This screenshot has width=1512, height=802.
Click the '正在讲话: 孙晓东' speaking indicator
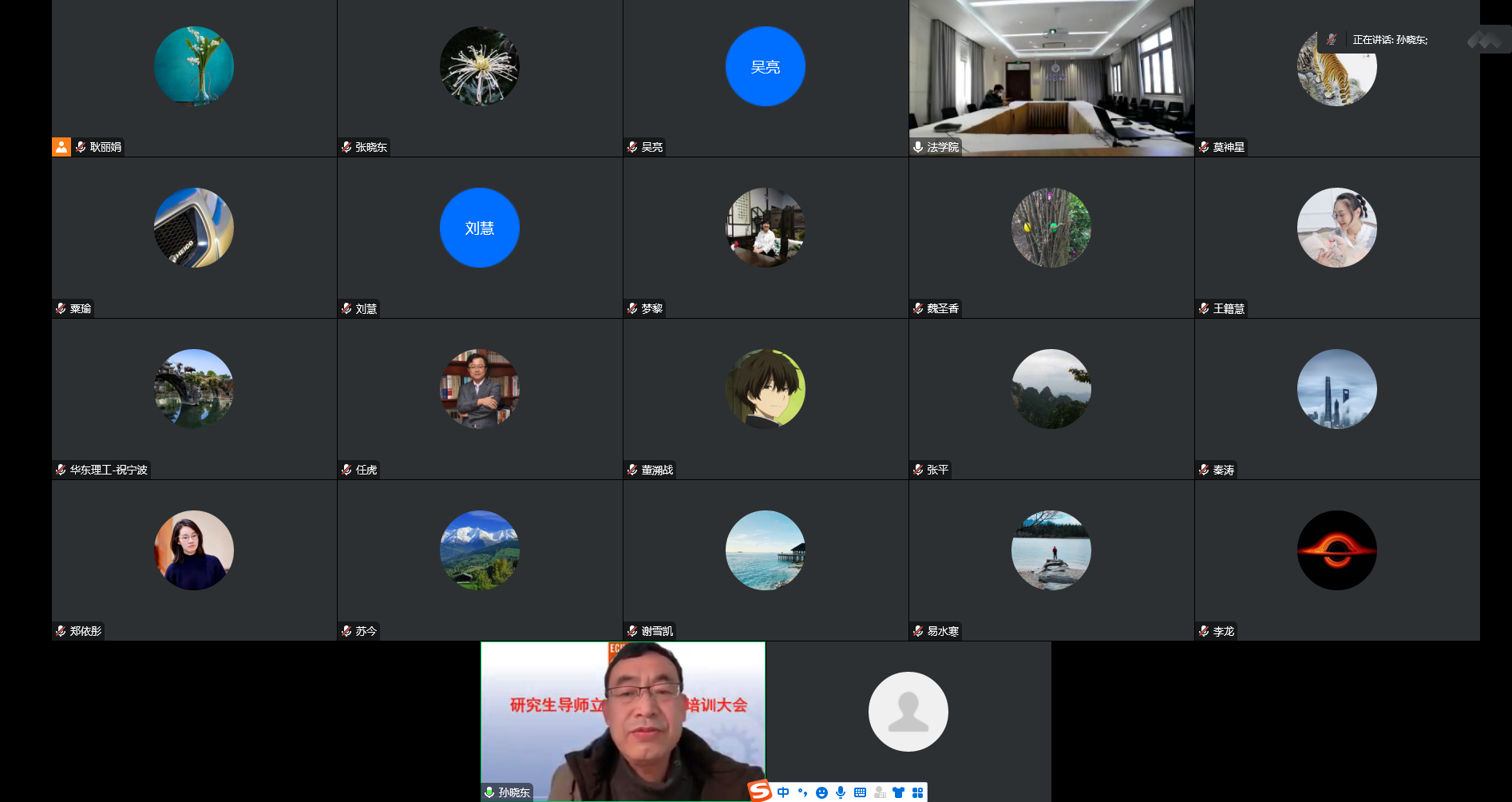pos(1390,39)
